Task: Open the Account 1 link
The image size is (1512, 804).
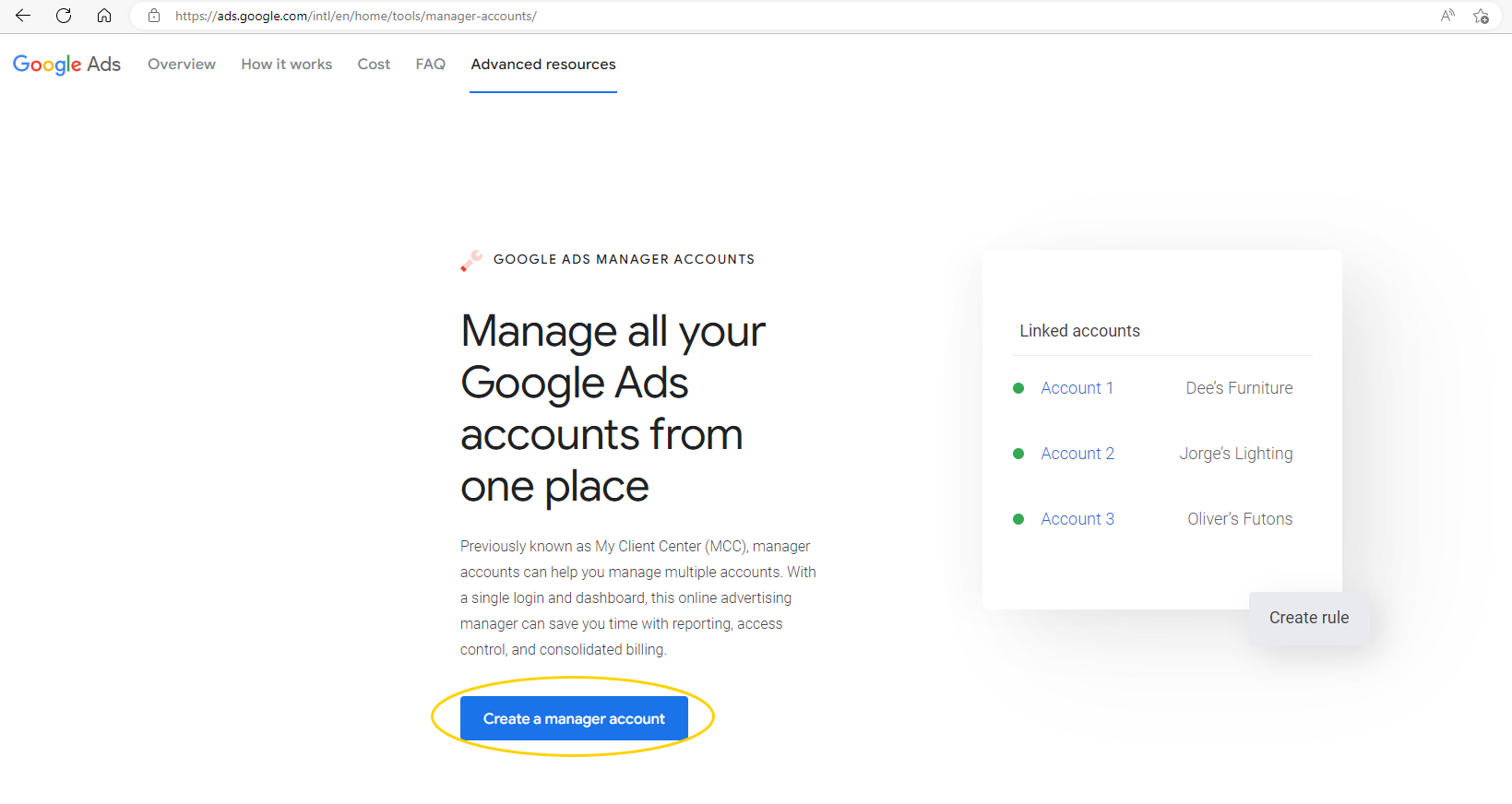Action: click(1077, 388)
